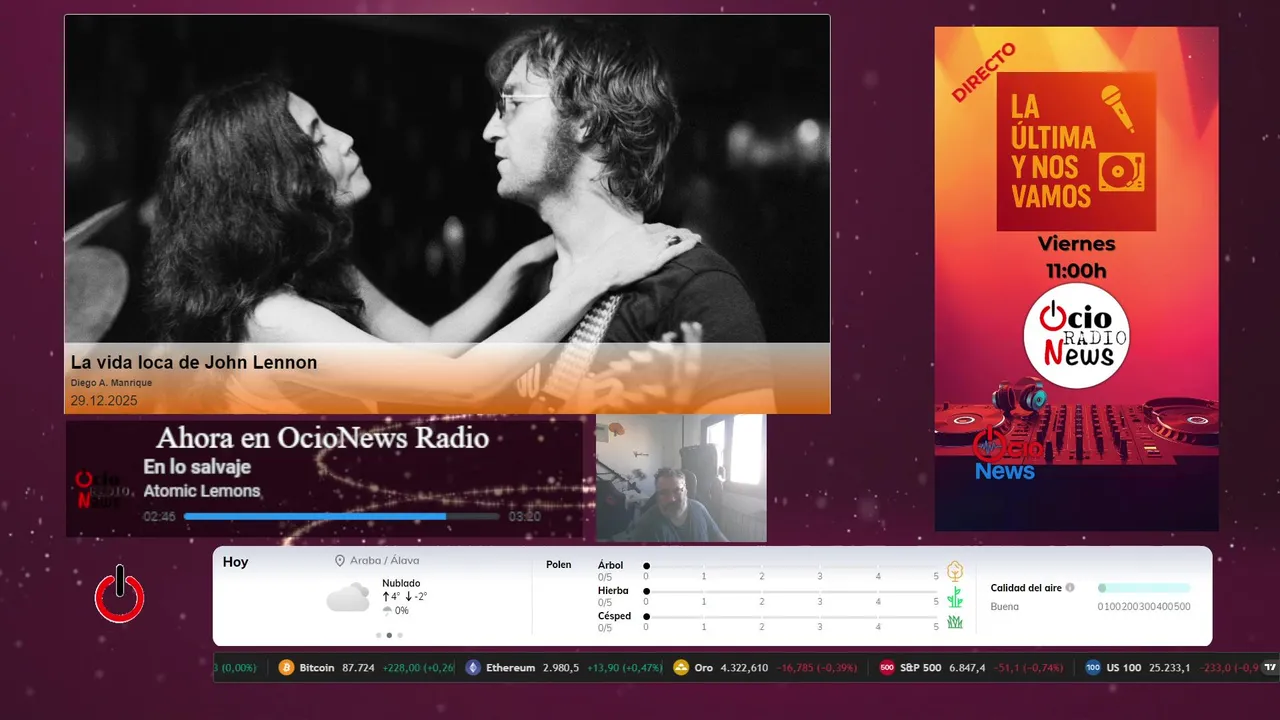
Task: Click the Nublado weather condition text
Action: point(401,583)
